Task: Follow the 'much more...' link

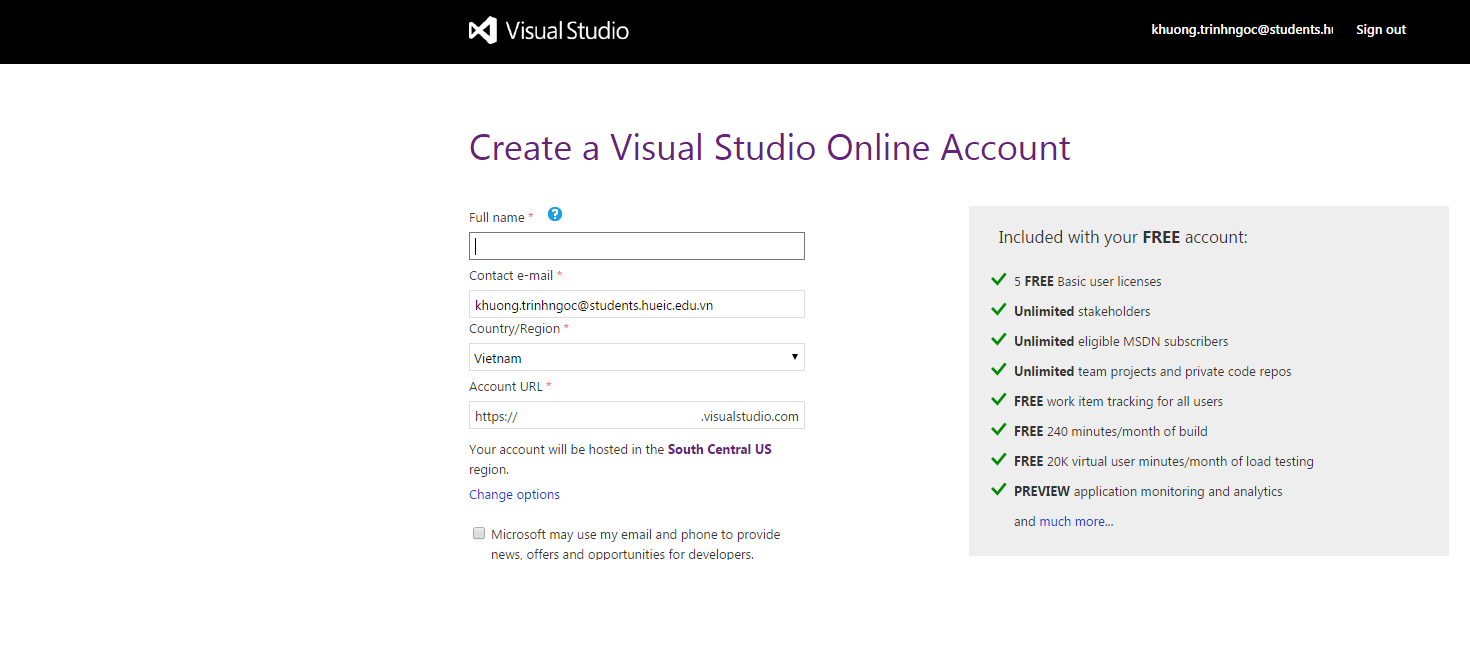Action: pyautogui.click(x=1076, y=521)
